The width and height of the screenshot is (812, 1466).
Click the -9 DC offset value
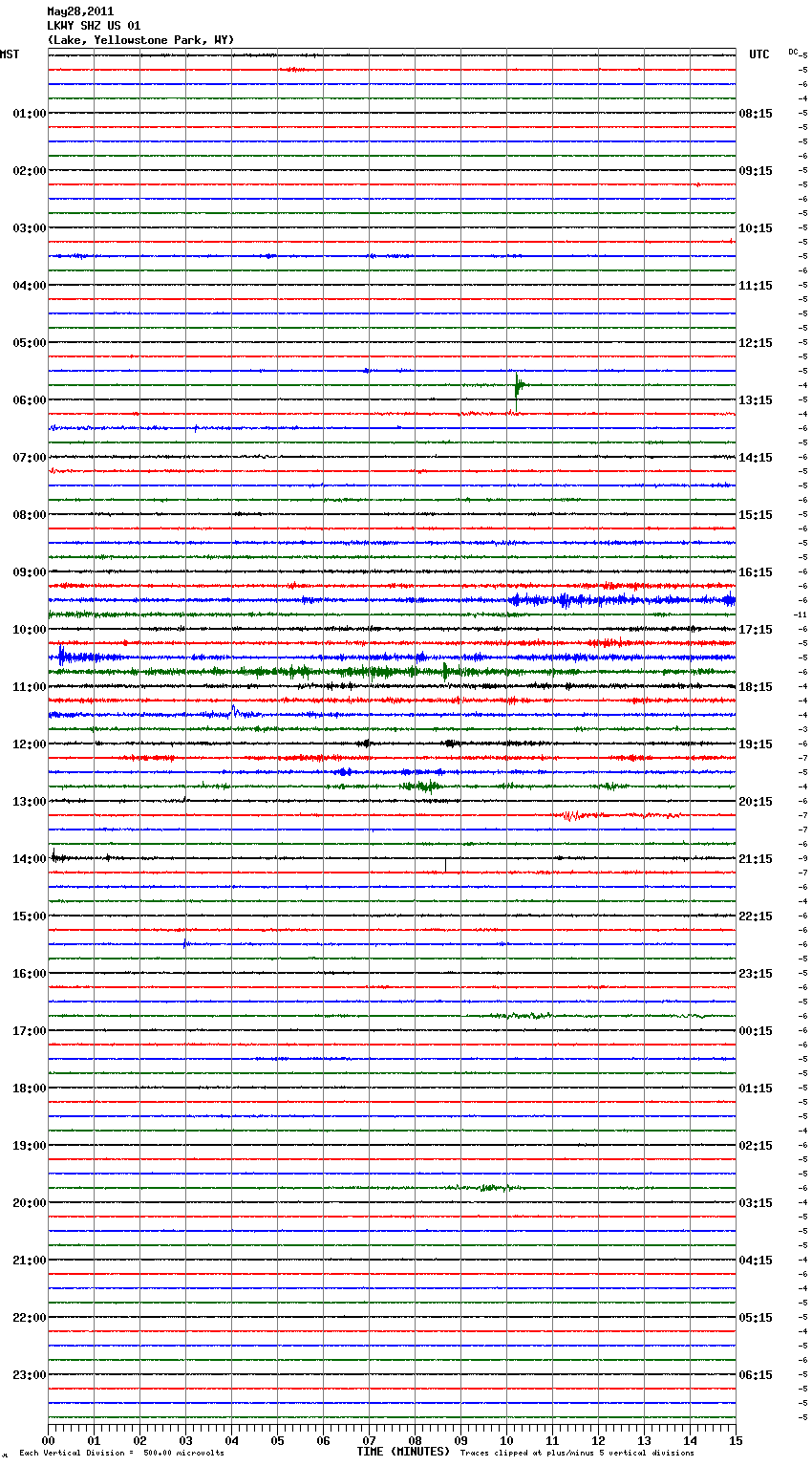[802, 859]
